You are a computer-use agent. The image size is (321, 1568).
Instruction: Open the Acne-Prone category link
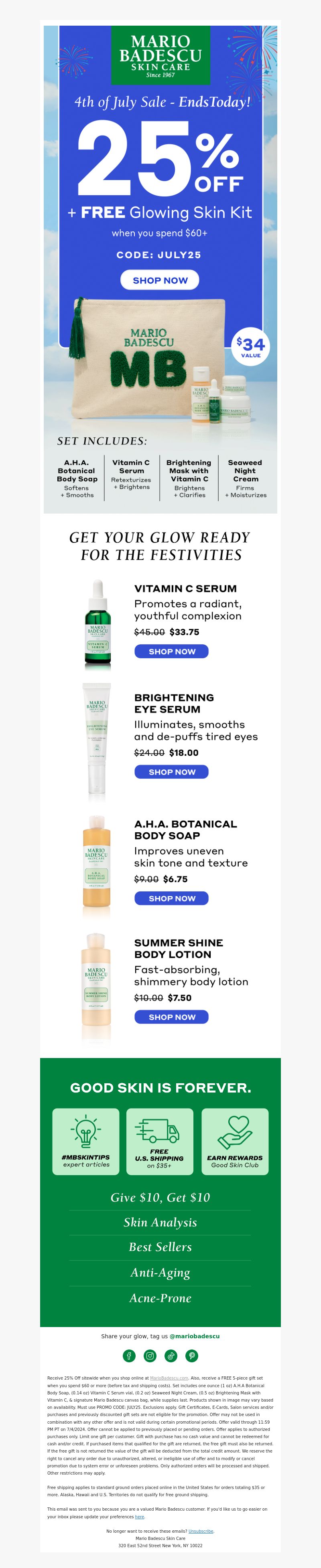pyautogui.click(x=160, y=1298)
